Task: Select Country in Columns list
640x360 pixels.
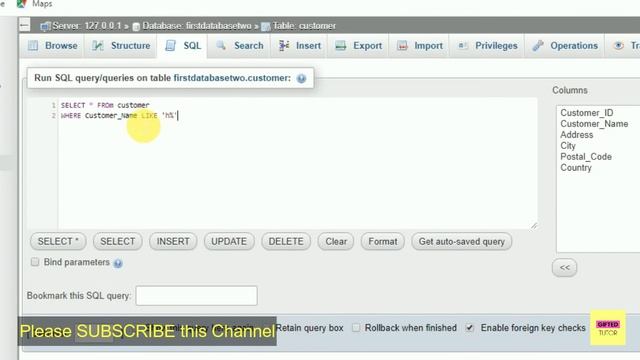Action: (576, 168)
